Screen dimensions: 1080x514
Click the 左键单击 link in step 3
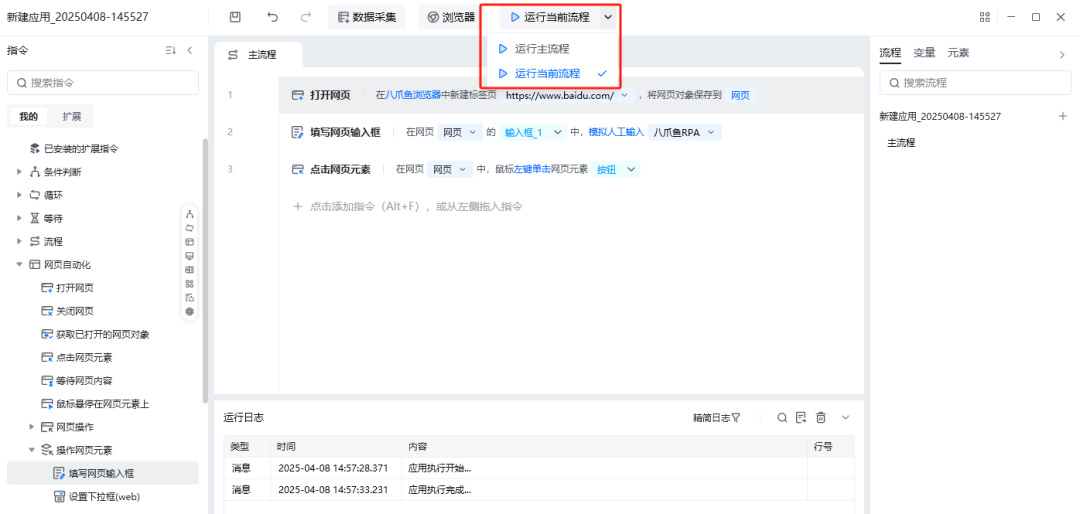point(532,169)
